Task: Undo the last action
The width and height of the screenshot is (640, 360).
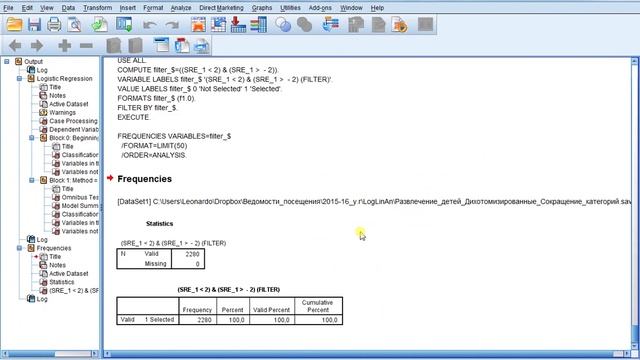Action: (150, 25)
